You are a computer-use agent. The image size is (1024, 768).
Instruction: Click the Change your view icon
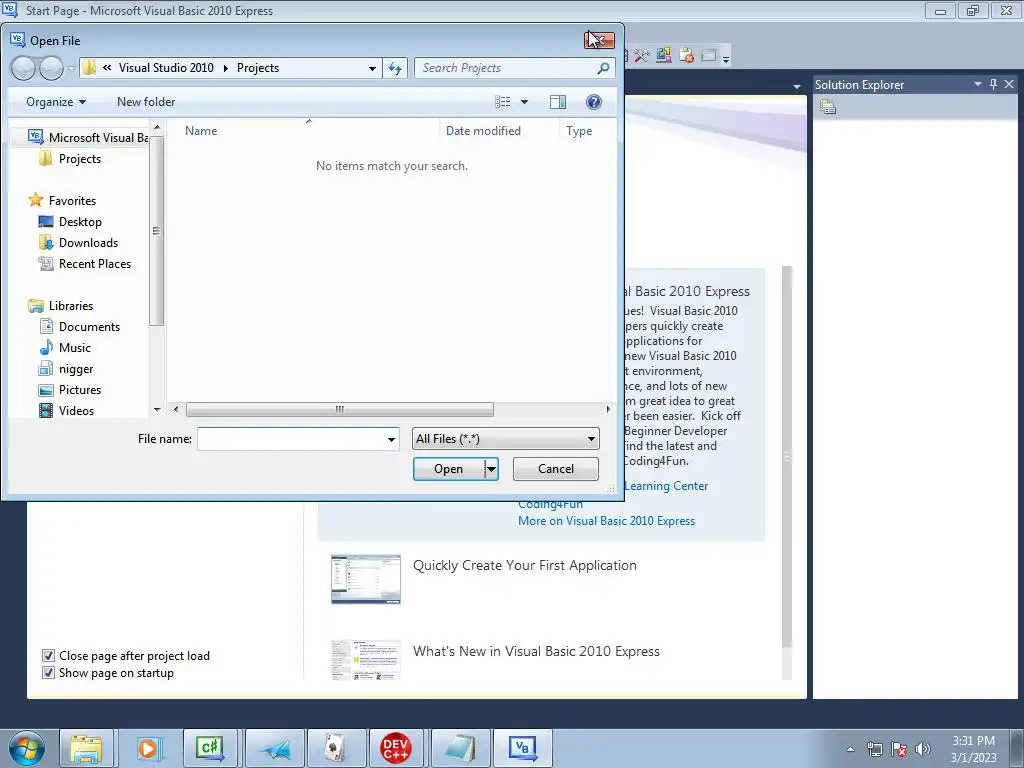(503, 102)
